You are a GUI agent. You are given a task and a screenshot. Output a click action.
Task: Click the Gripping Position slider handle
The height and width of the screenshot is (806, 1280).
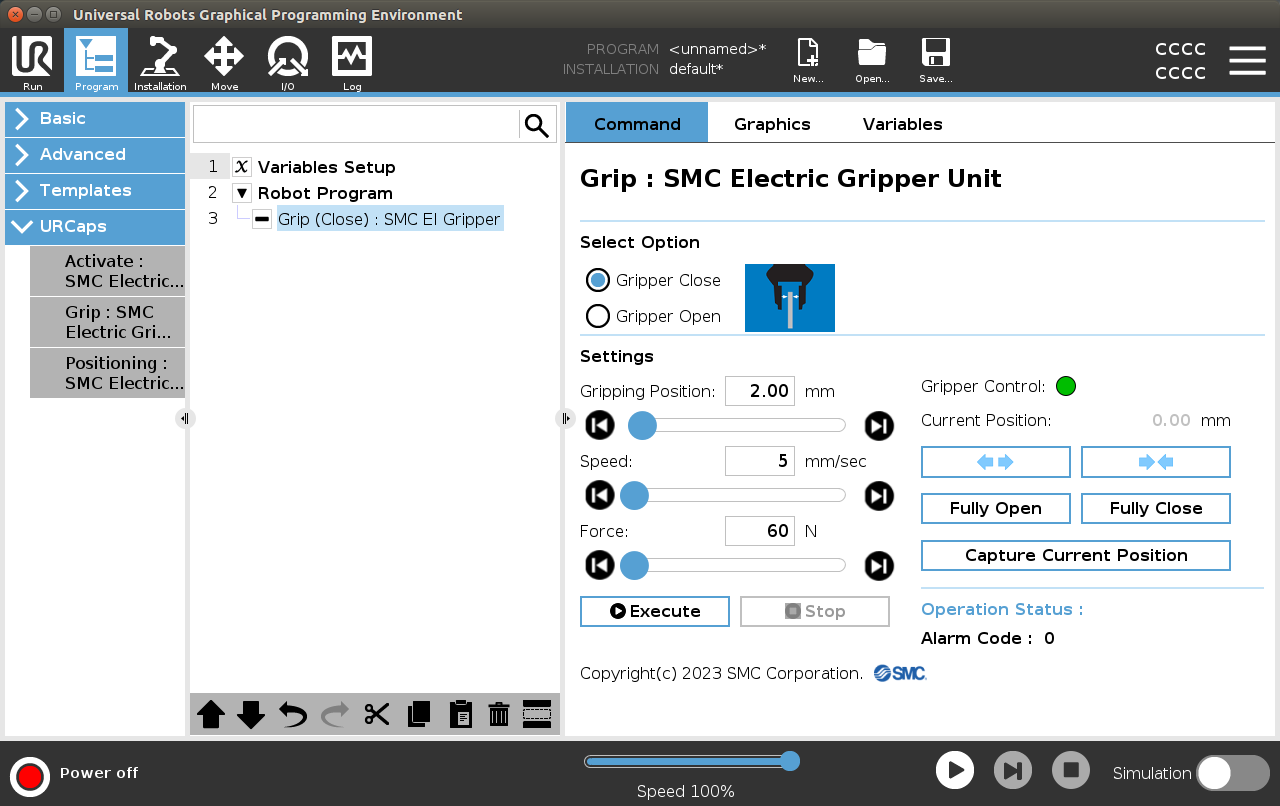tap(642, 426)
